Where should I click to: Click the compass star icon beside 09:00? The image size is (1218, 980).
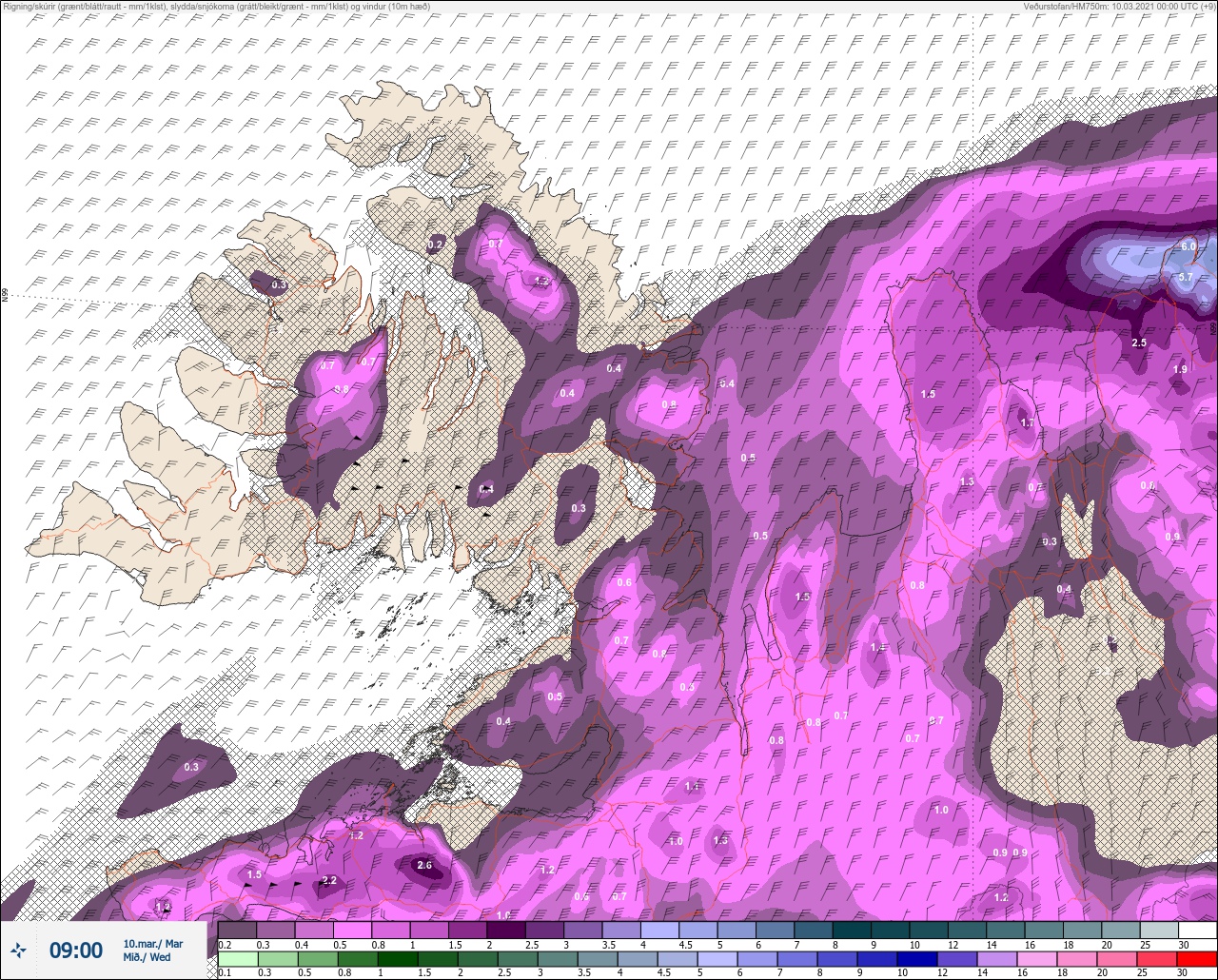[x=18, y=950]
